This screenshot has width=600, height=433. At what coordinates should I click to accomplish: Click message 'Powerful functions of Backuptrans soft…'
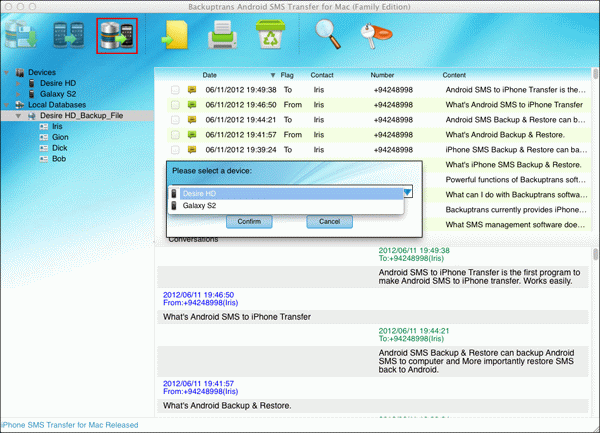(515, 180)
